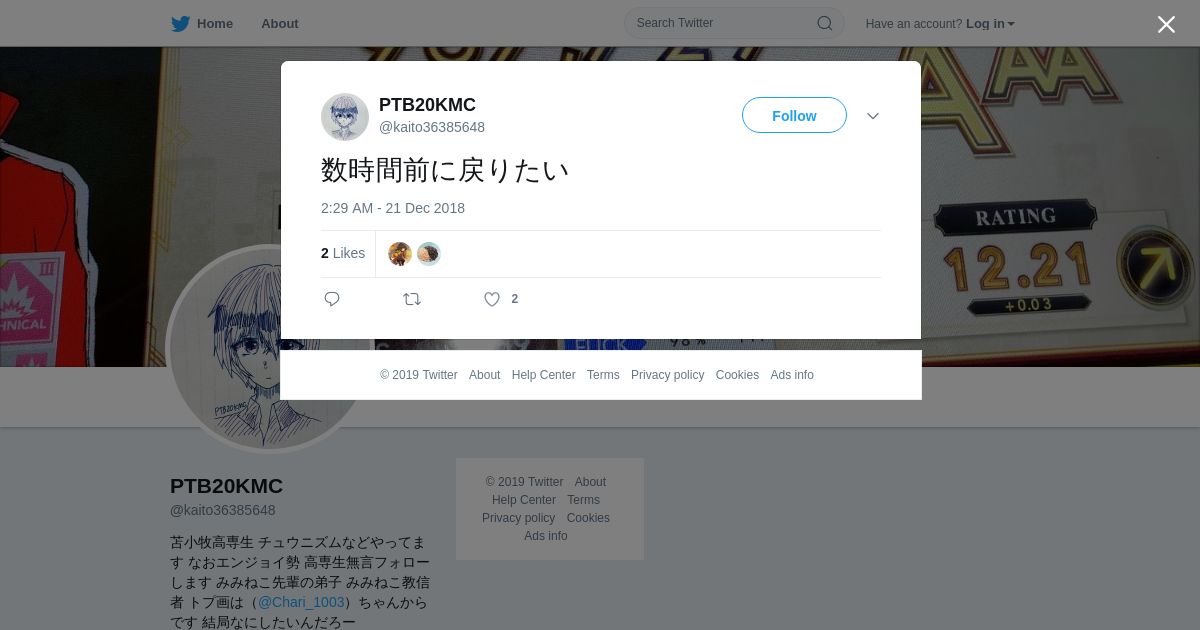View first liker's profile avatar
The image size is (1200, 630).
(400, 254)
